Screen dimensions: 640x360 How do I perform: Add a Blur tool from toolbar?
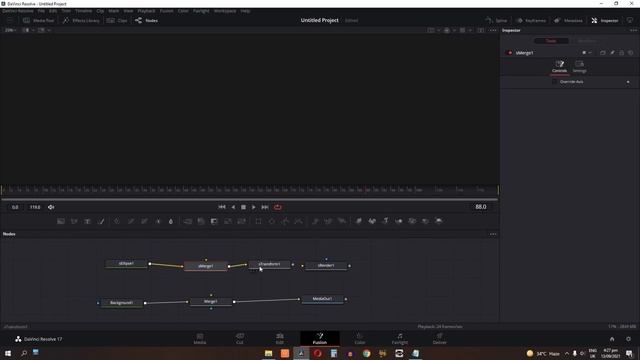(x=171, y=221)
